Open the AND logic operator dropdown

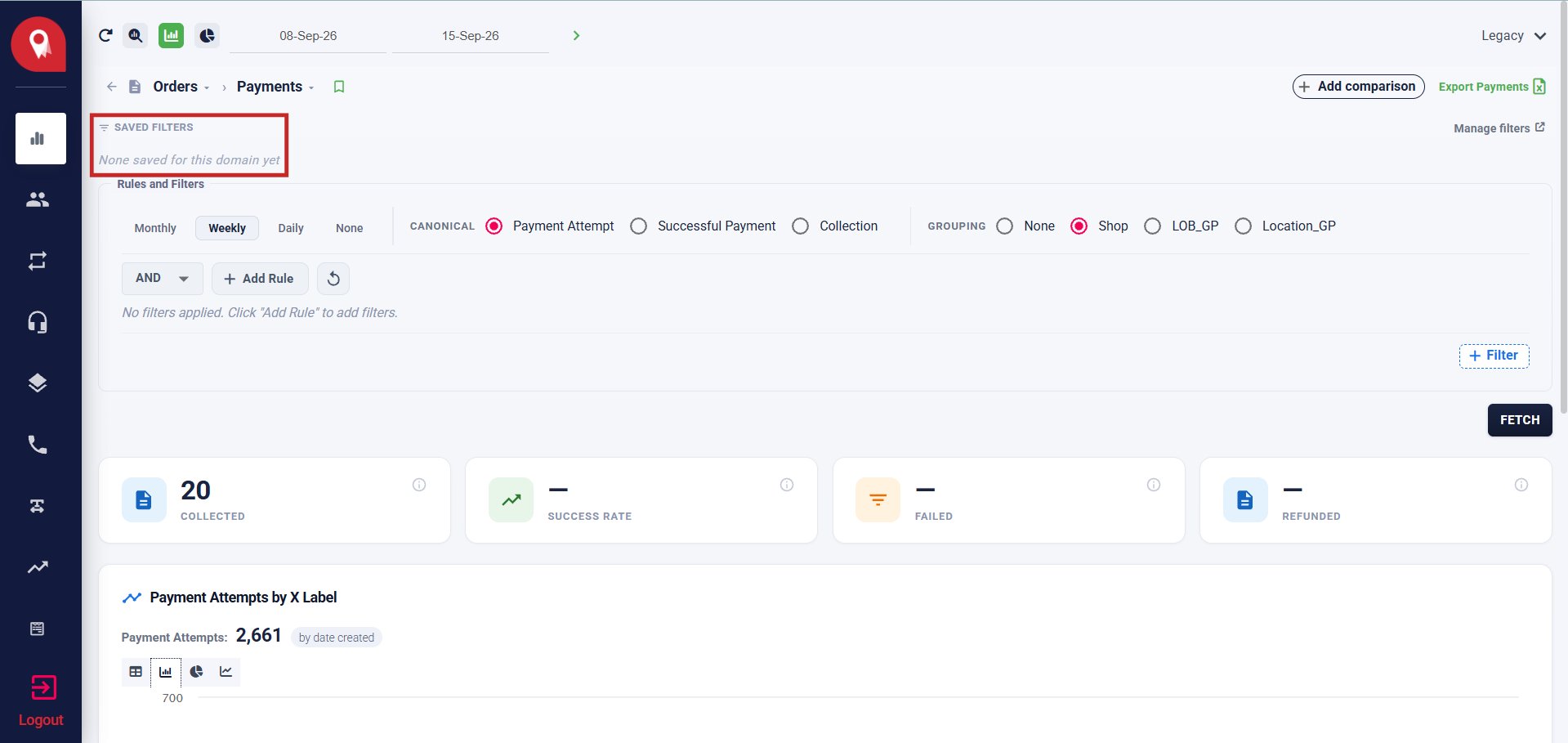point(162,279)
